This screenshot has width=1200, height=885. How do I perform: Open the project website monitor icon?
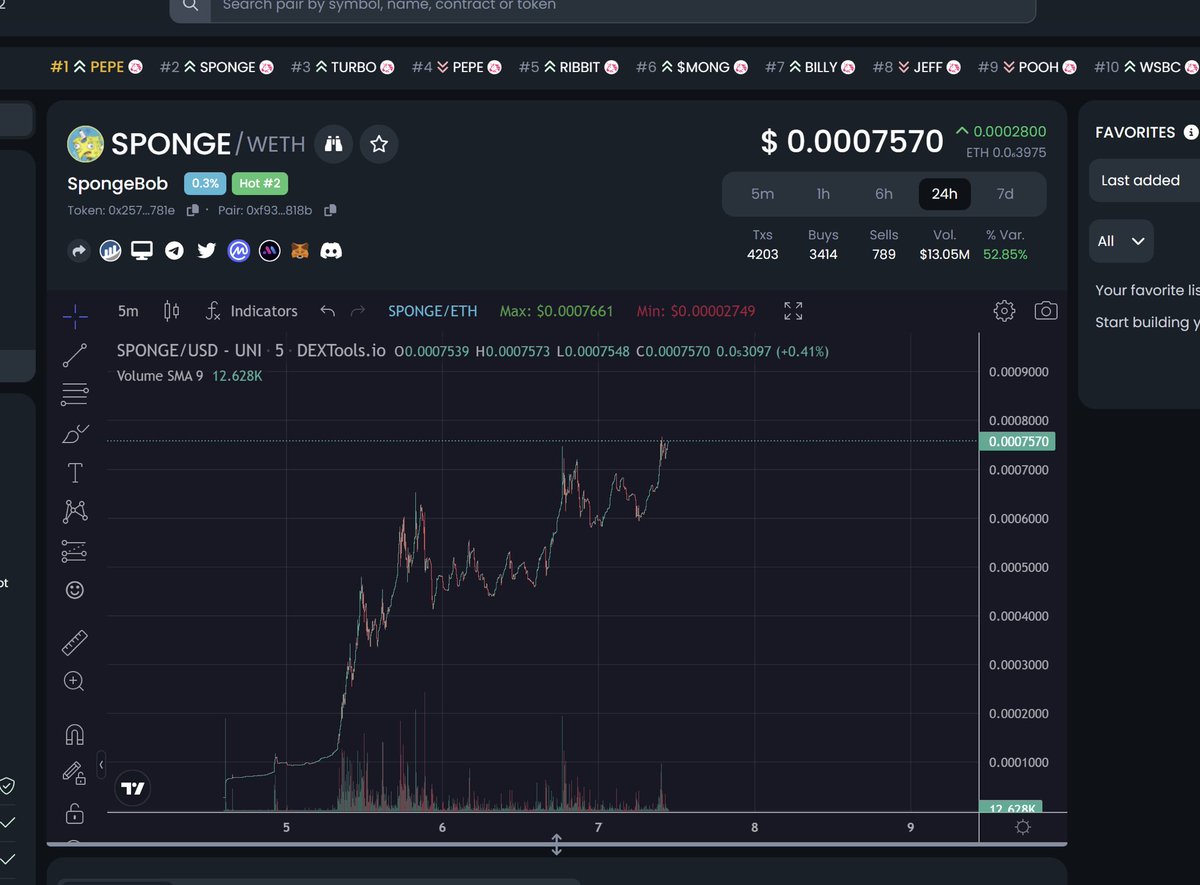[x=142, y=251]
